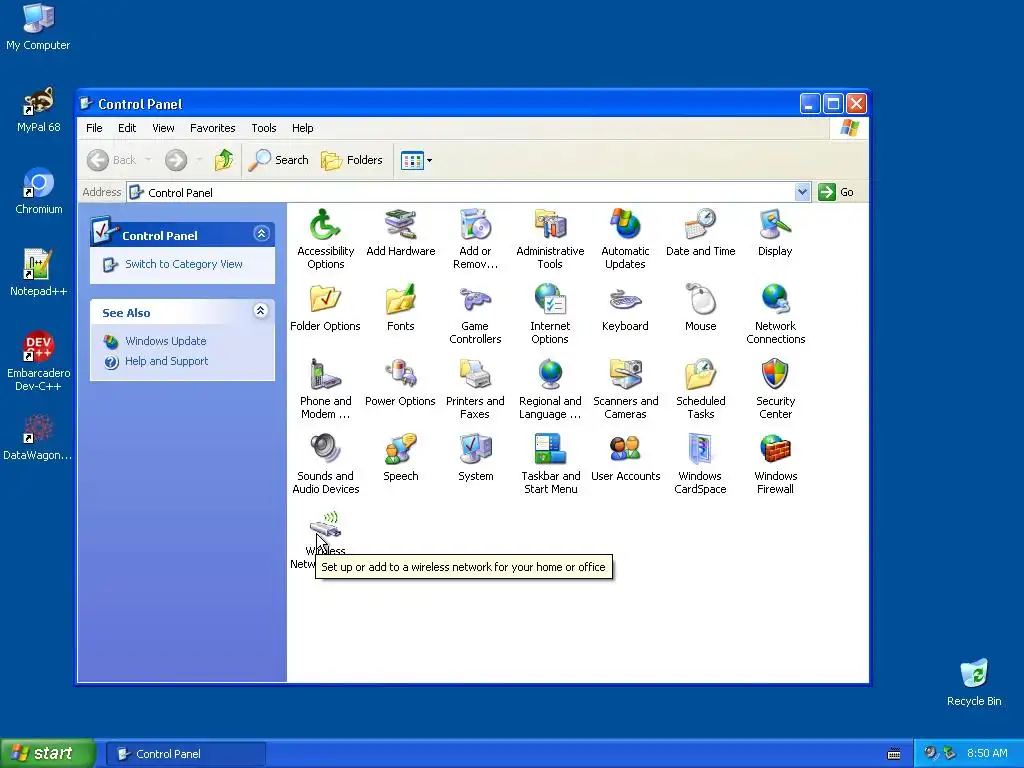Image resolution: width=1024 pixels, height=768 pixels.
Task: Open Folder Options
Action: click(325, 308)
